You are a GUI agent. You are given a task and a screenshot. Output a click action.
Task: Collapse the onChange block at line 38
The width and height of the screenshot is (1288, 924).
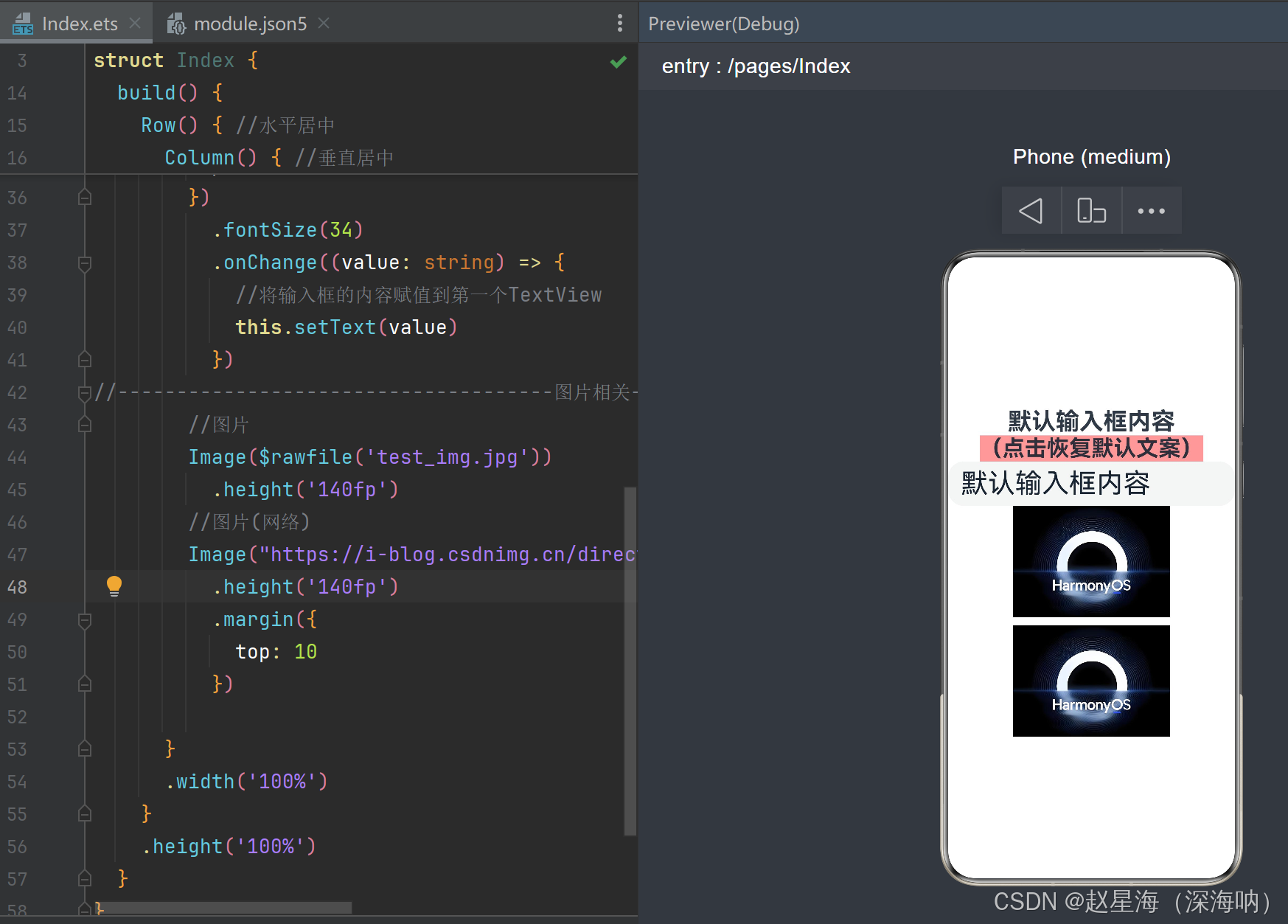pos(85,263)
